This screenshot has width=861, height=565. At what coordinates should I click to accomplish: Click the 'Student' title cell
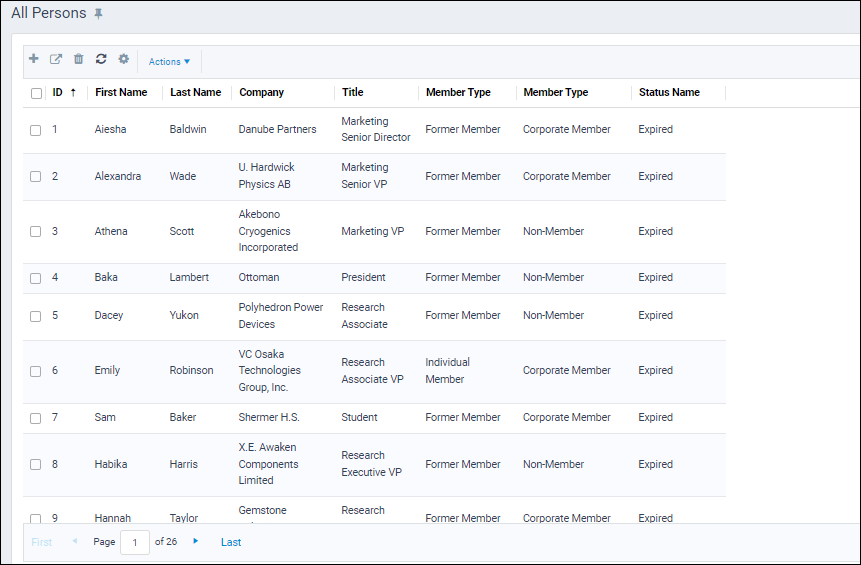click(359, 417)
